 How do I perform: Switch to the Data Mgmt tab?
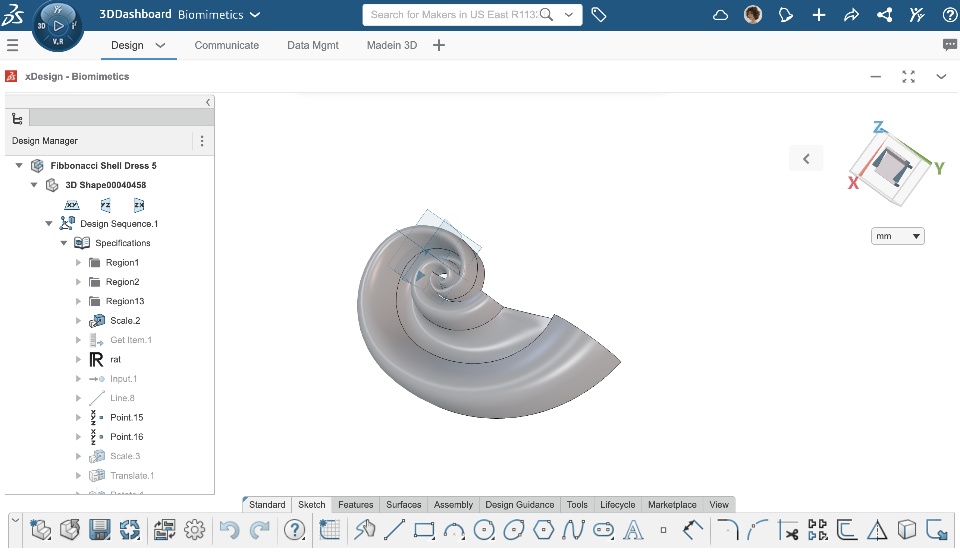point(313,45)
